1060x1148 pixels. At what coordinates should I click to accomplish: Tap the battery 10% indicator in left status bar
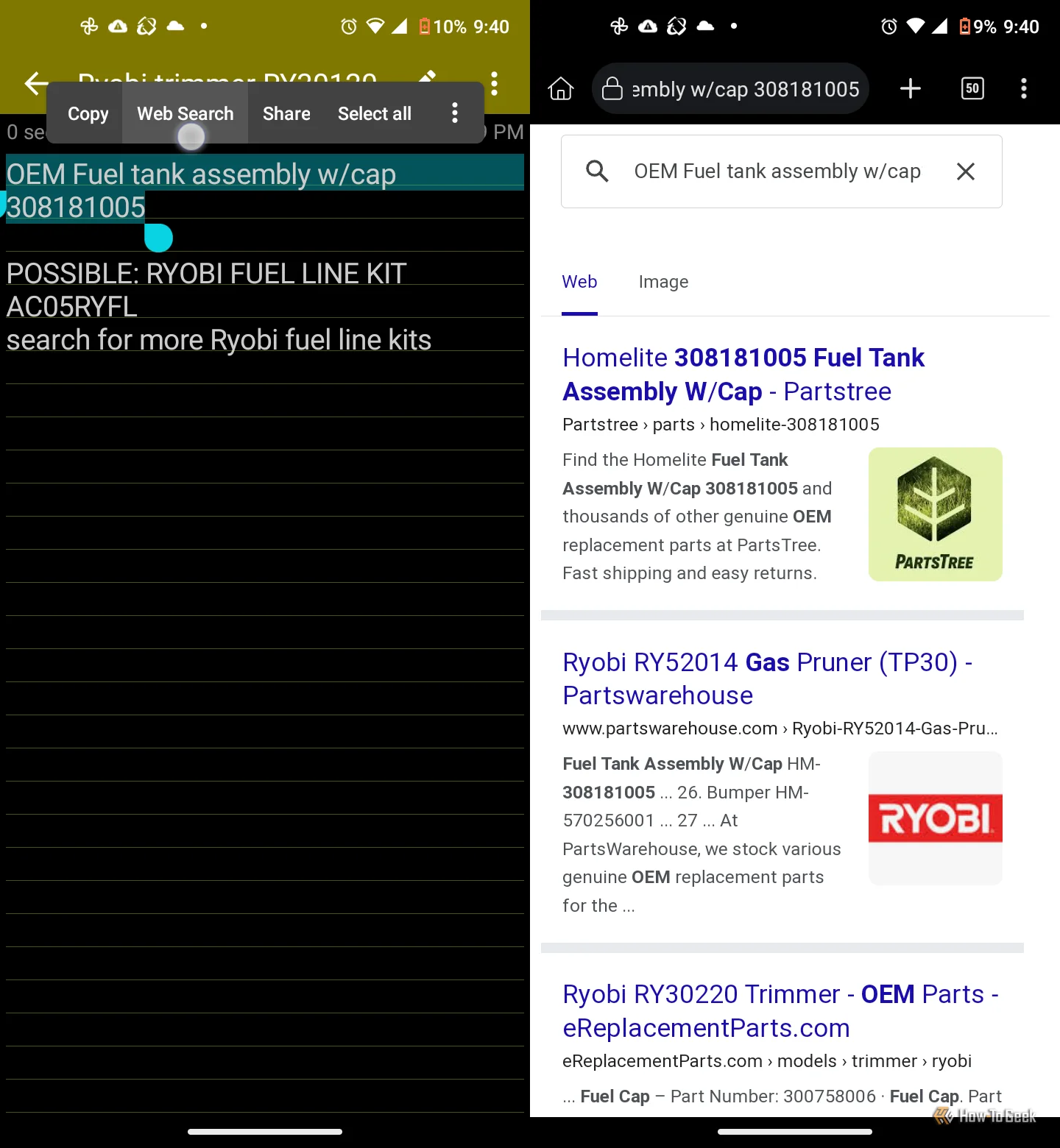click(x=443, y=26)
